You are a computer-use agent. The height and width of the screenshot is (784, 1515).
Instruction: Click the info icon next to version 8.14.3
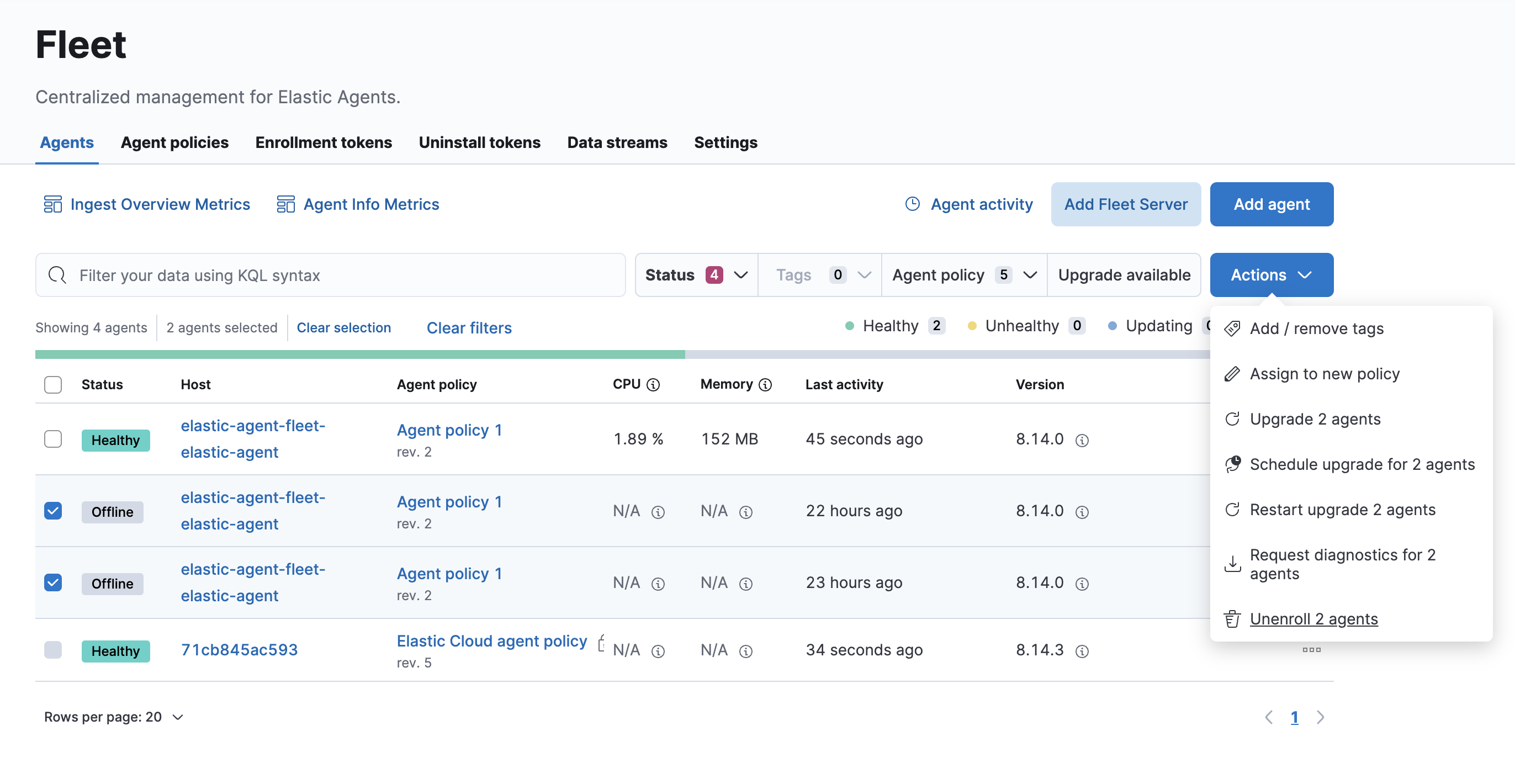(x=1082, y=651)
